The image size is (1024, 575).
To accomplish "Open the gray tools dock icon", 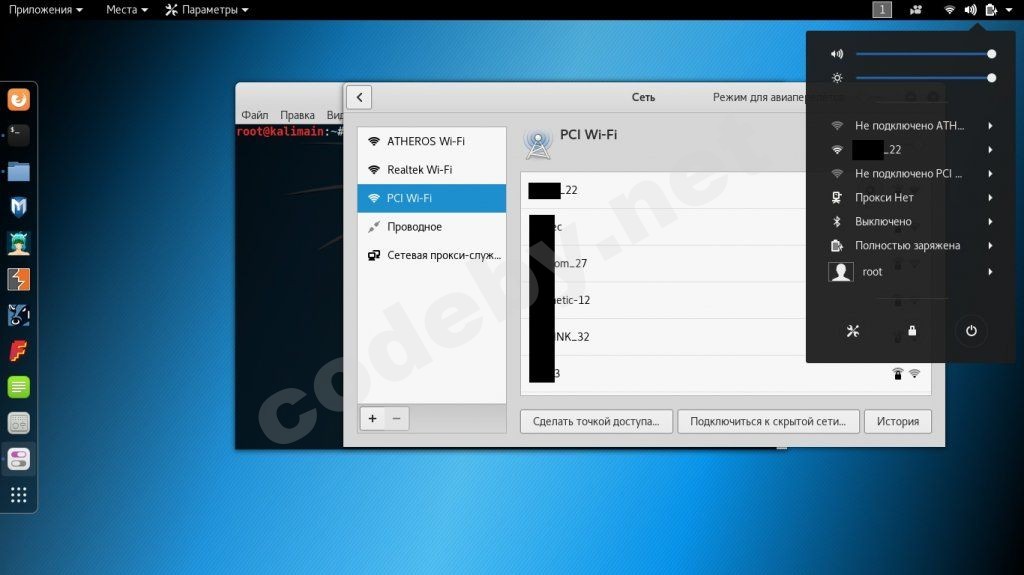I will (x=18, y=423).
